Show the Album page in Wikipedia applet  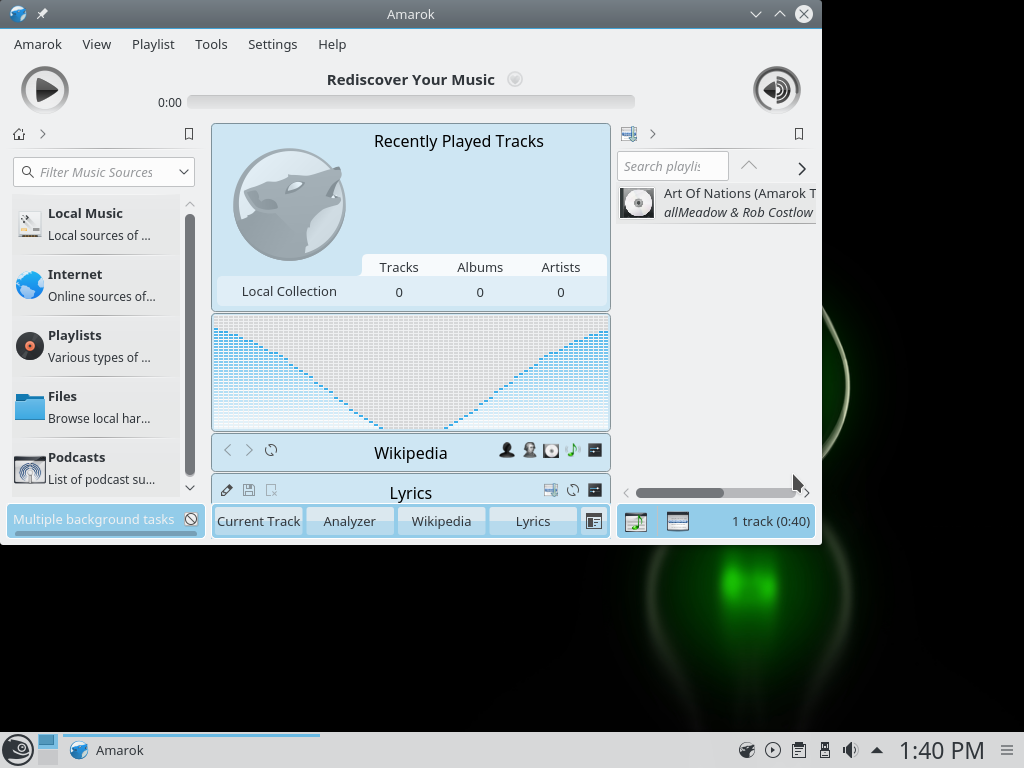tap(551, 451)
